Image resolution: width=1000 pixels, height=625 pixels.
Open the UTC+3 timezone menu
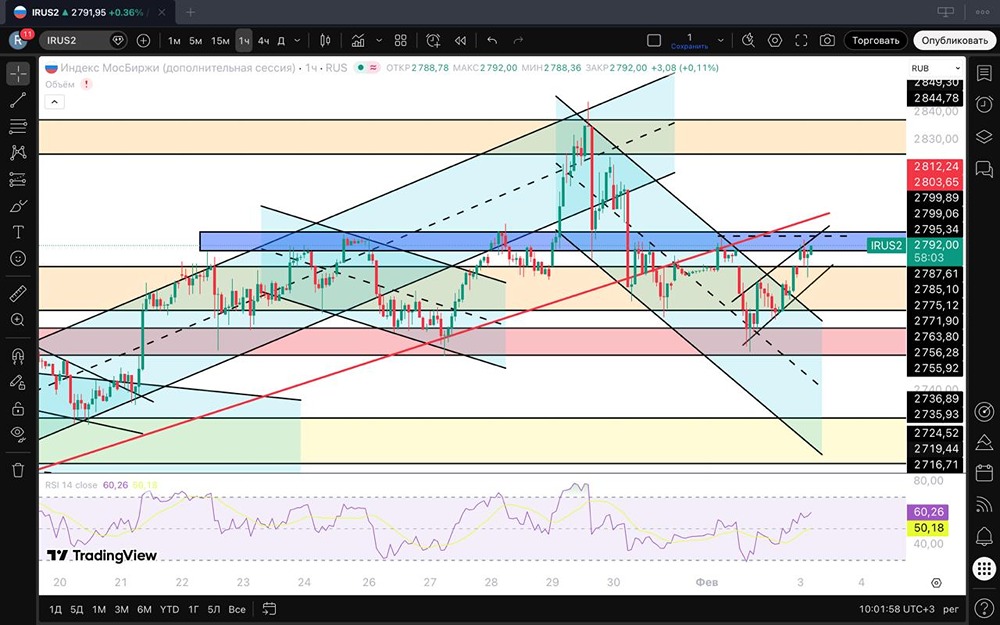(896, 609)
